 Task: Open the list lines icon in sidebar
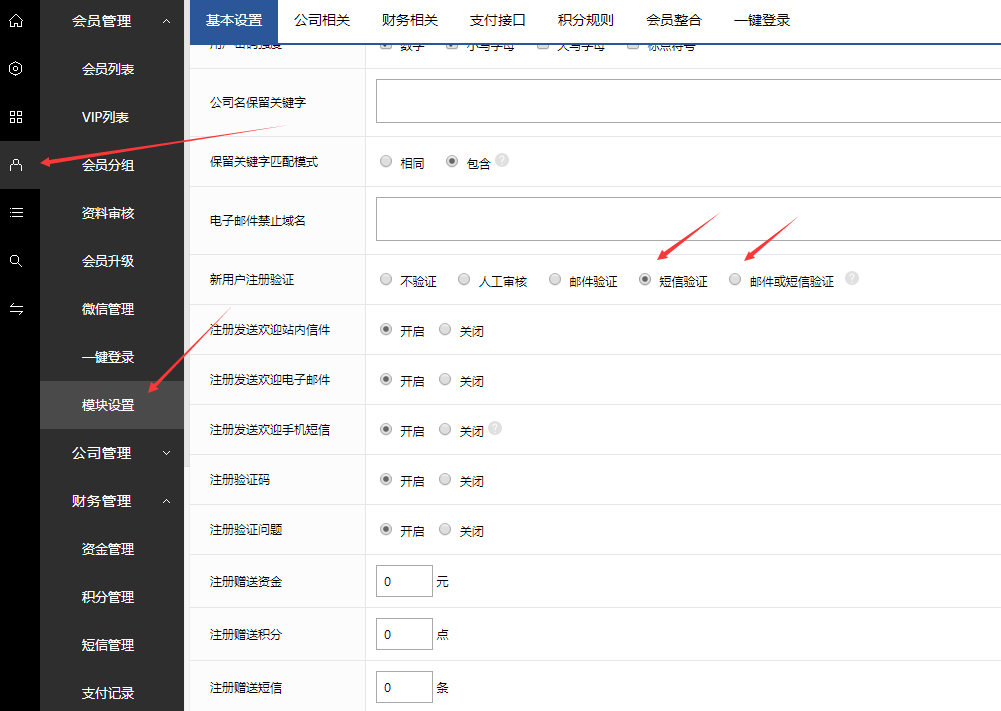pos(15,212)
